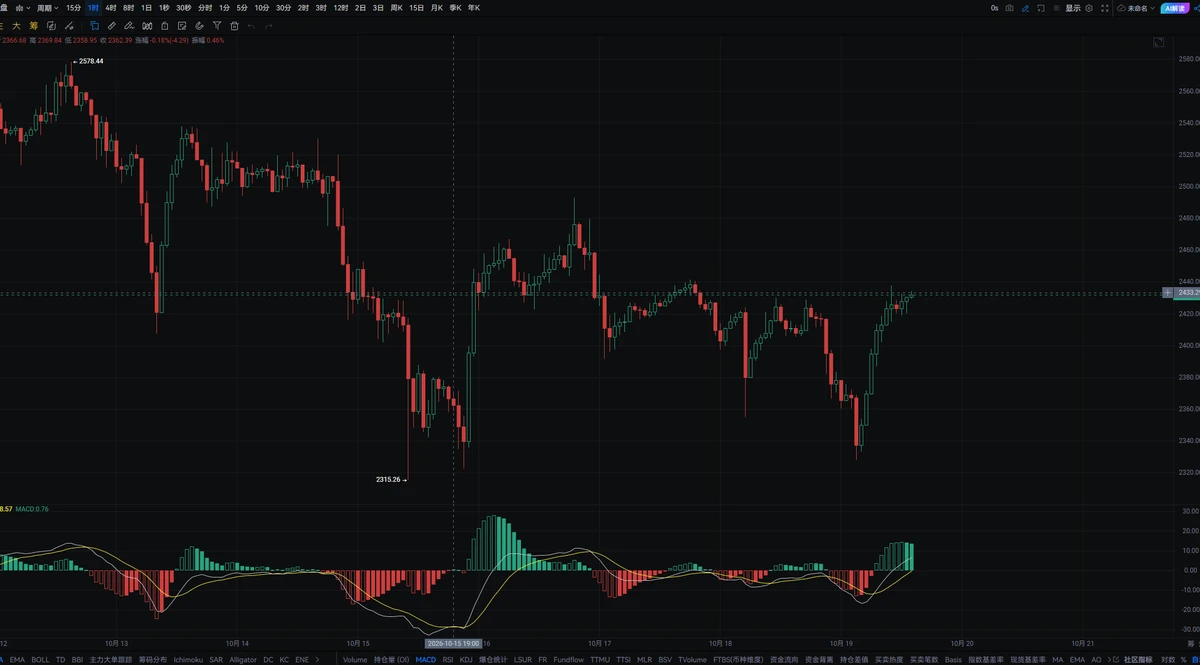The height and width of the screenshot is (665, 1200).
Task: Open the chart type dropdown
Action: [22, 8]
